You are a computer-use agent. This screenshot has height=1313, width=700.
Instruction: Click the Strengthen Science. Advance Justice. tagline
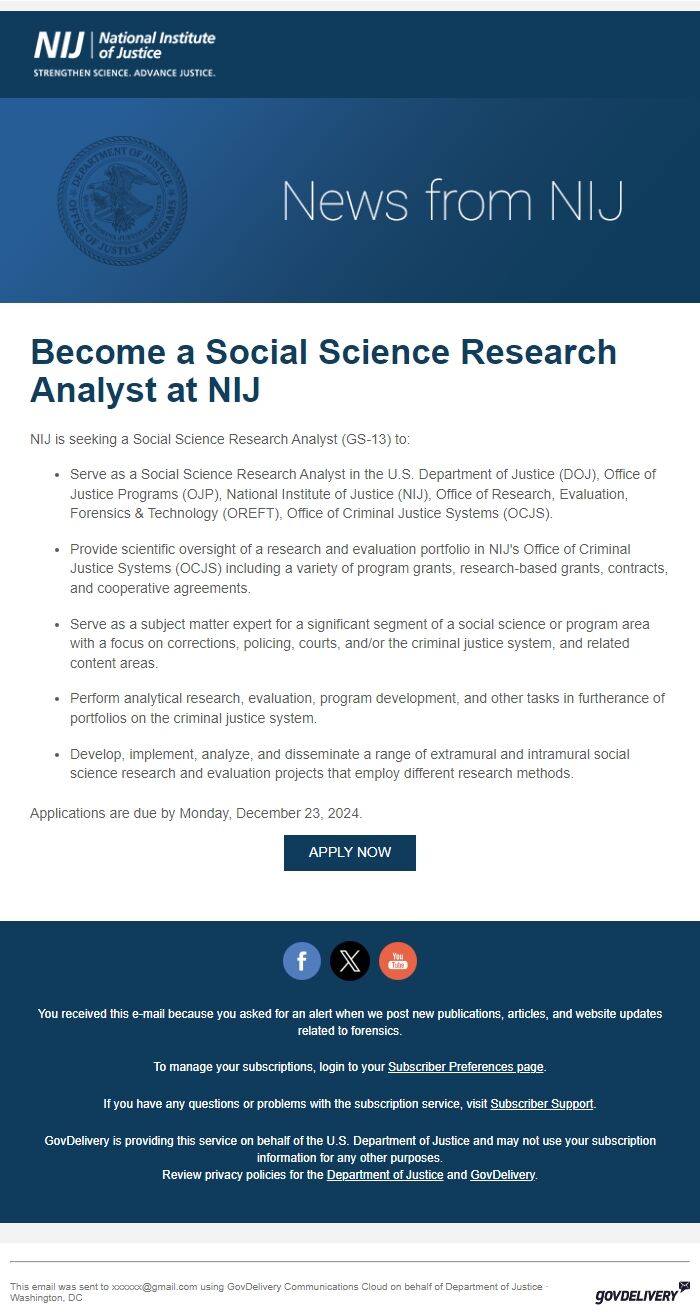[x=124, y=73]
